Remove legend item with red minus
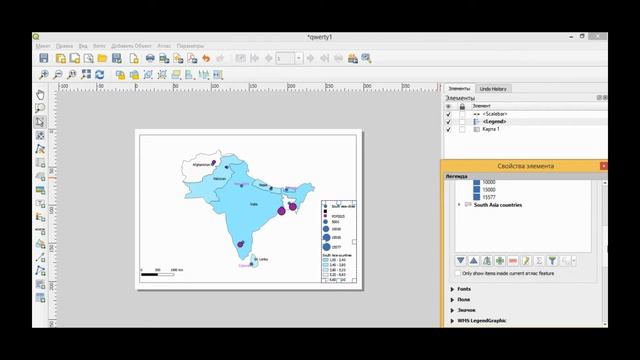 (513, 260)
